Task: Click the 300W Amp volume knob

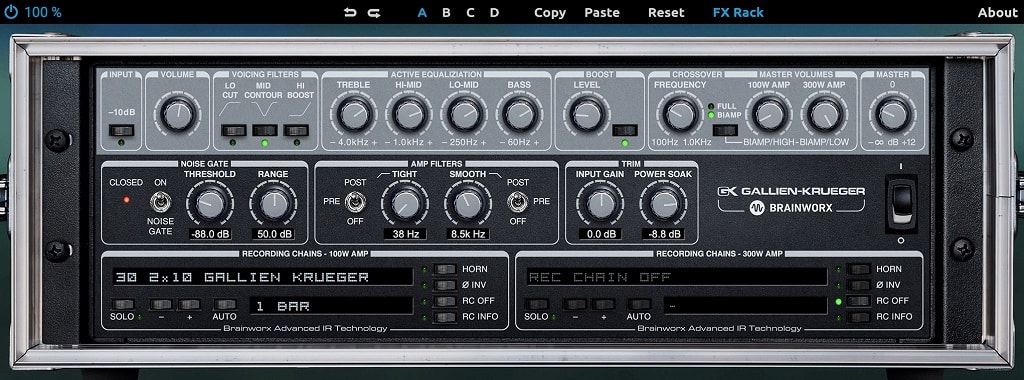Action: [824, 115]
